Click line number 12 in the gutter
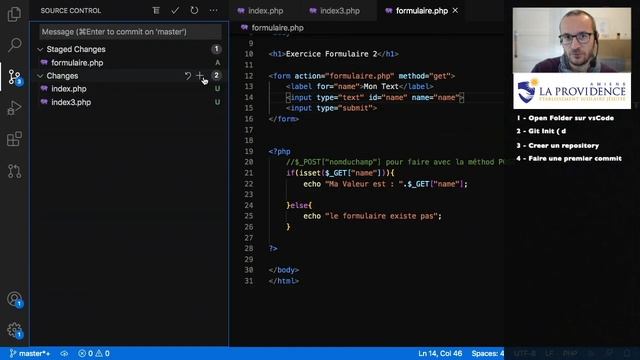 tap(249, 76)
